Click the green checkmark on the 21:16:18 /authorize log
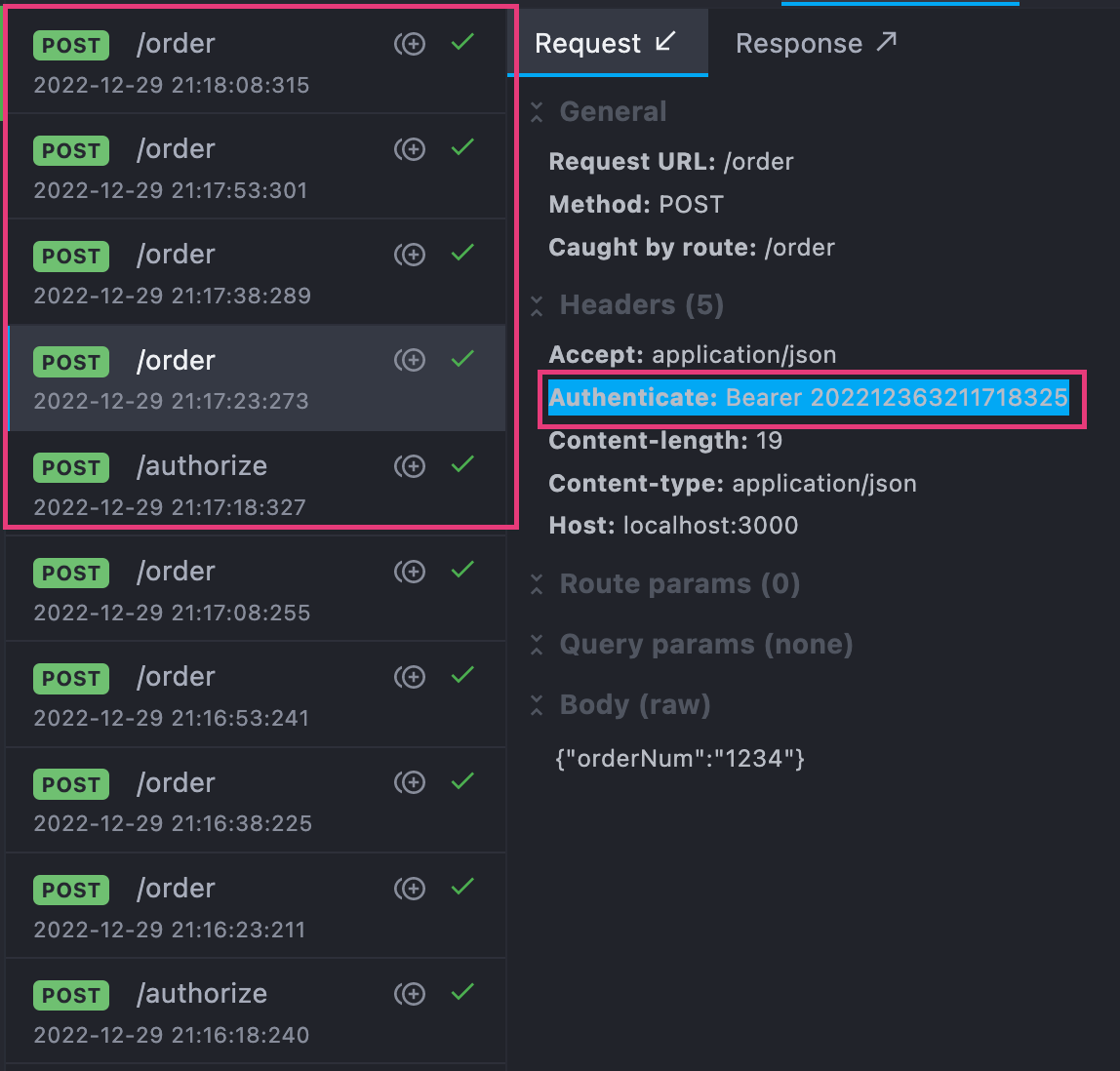Image resolution: width=1120 pixels, height=1071 pixels. (x=462, y=994)
